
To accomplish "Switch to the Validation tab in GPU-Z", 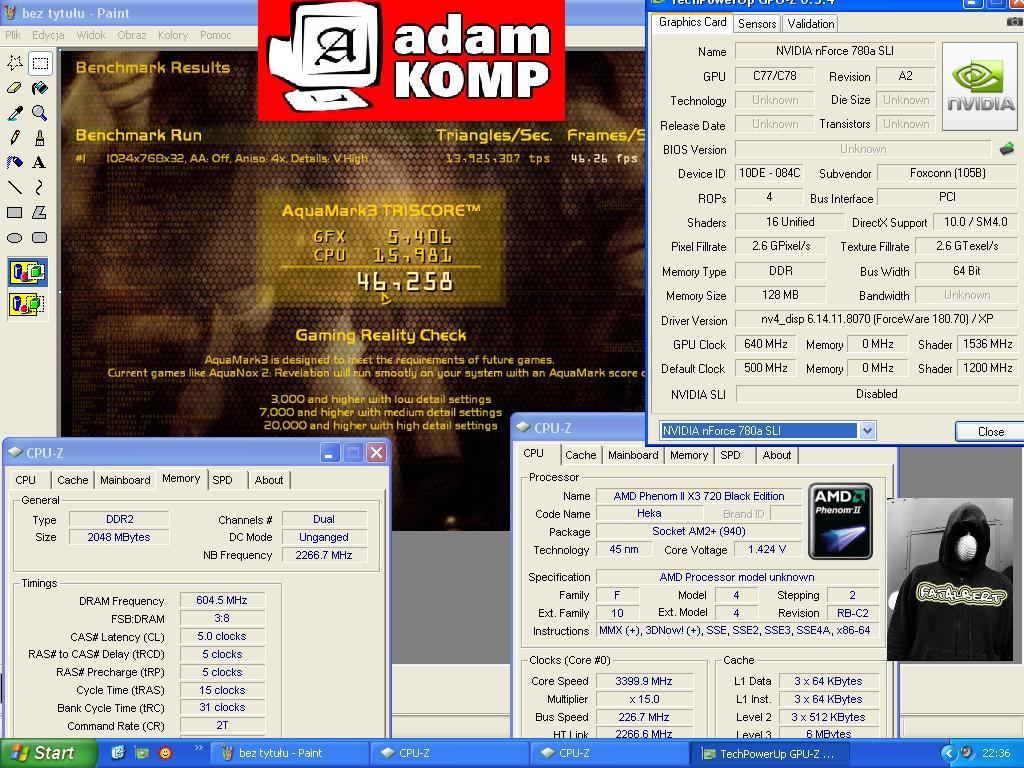I will tap(810, 24).
